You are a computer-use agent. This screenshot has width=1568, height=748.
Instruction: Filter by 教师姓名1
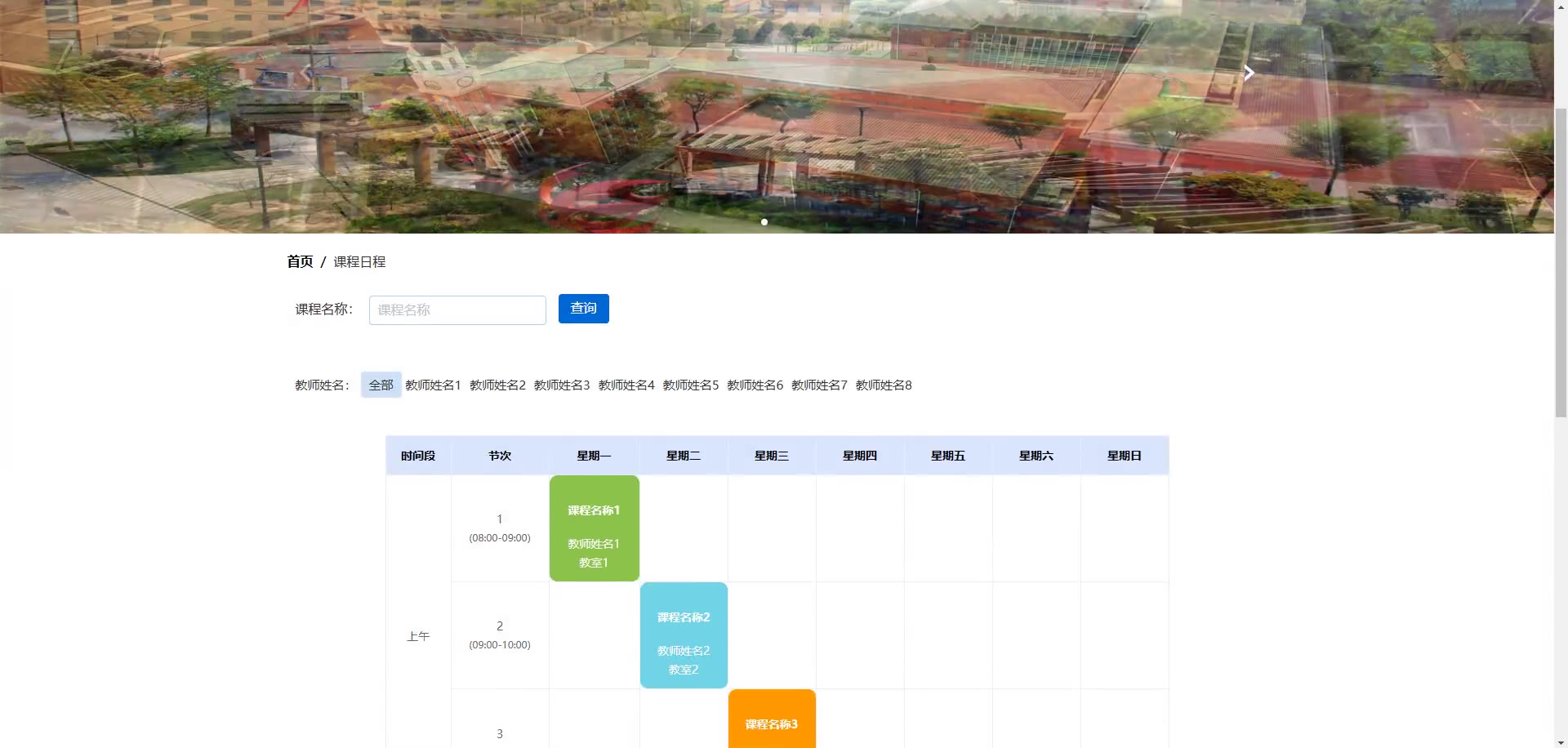tap(434, 385)
